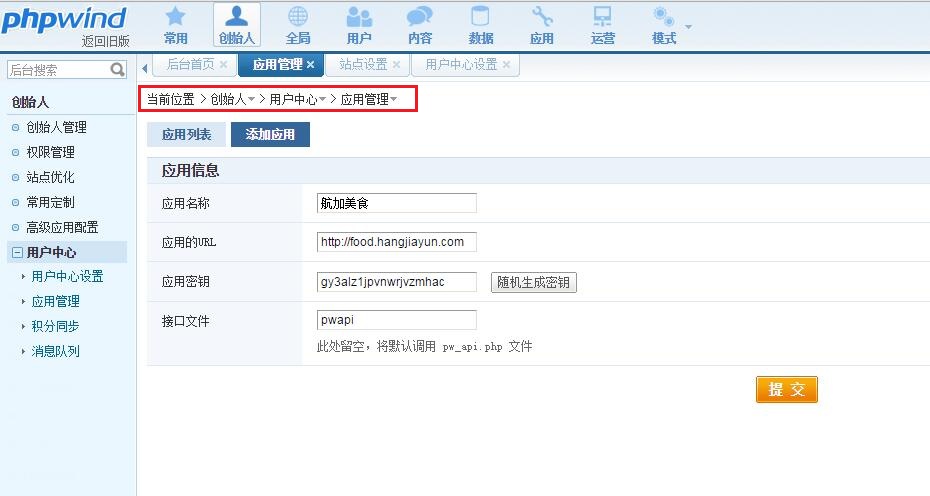The image size is (930, 496).
Task: Click the 接口文件 input field
Action: point(397,320)
